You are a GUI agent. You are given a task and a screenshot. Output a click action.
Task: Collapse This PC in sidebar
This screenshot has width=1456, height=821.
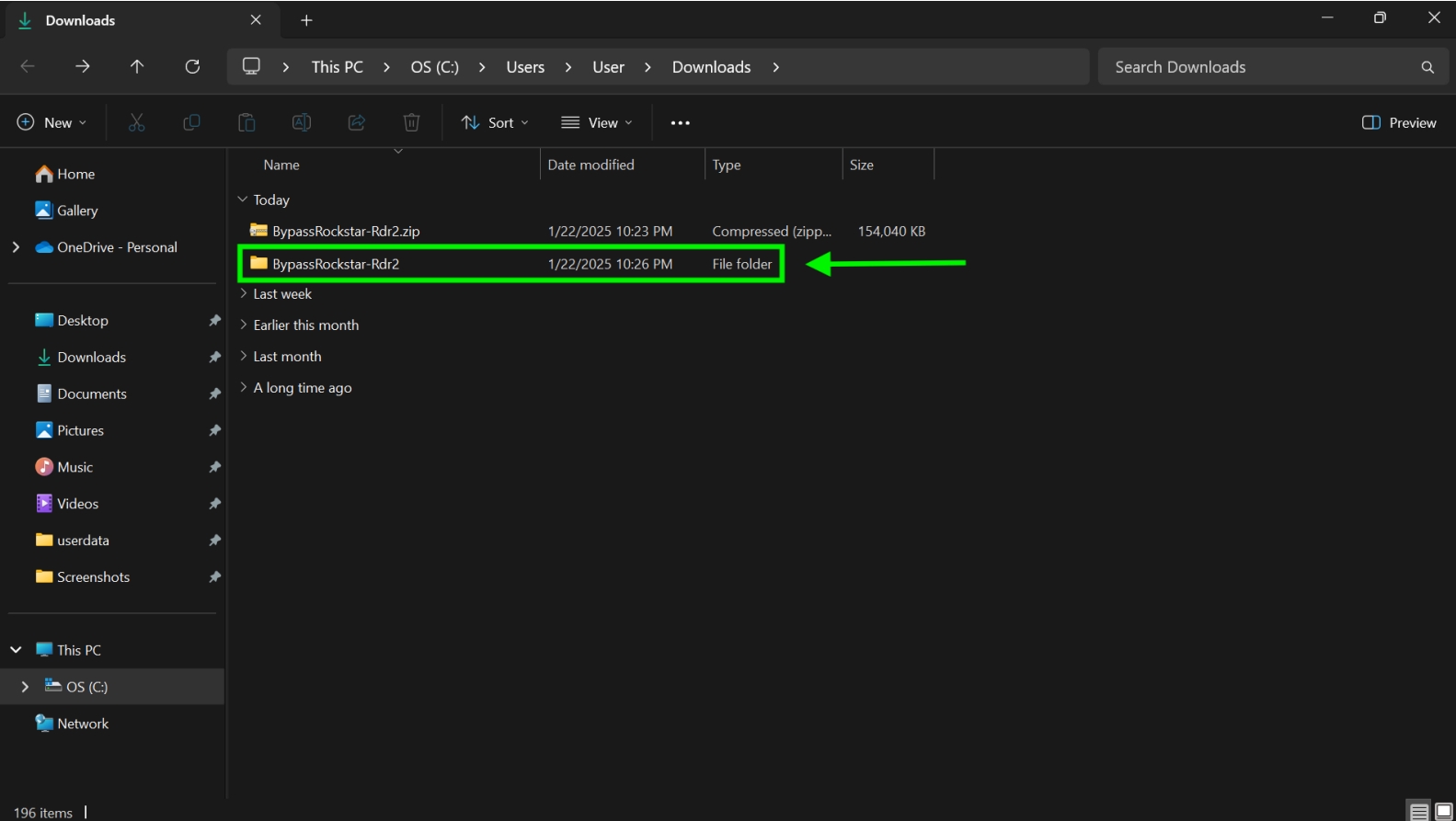coord(16,649)
